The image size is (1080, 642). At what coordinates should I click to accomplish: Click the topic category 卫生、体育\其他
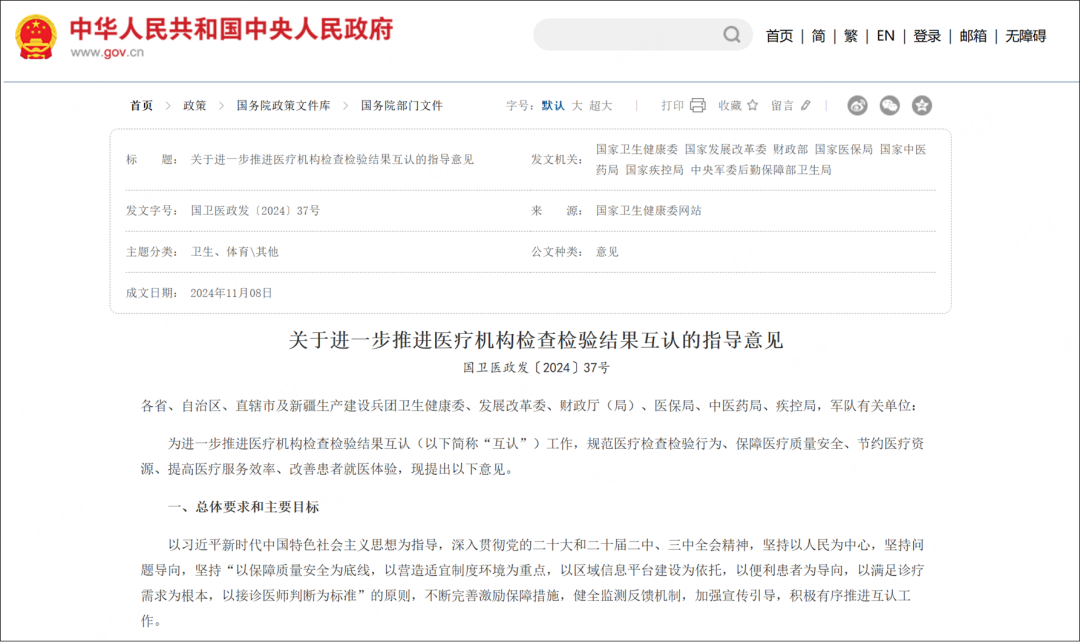235,252
